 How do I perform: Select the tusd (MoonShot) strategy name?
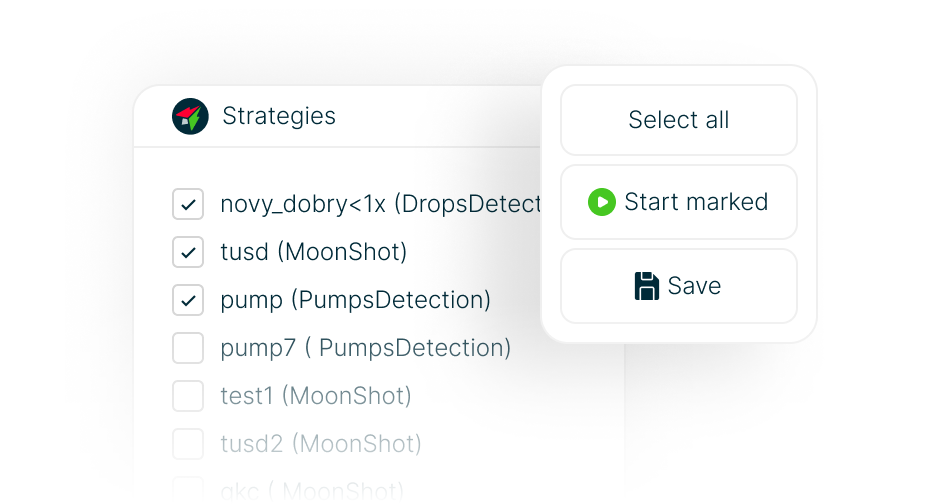point(314,252)
